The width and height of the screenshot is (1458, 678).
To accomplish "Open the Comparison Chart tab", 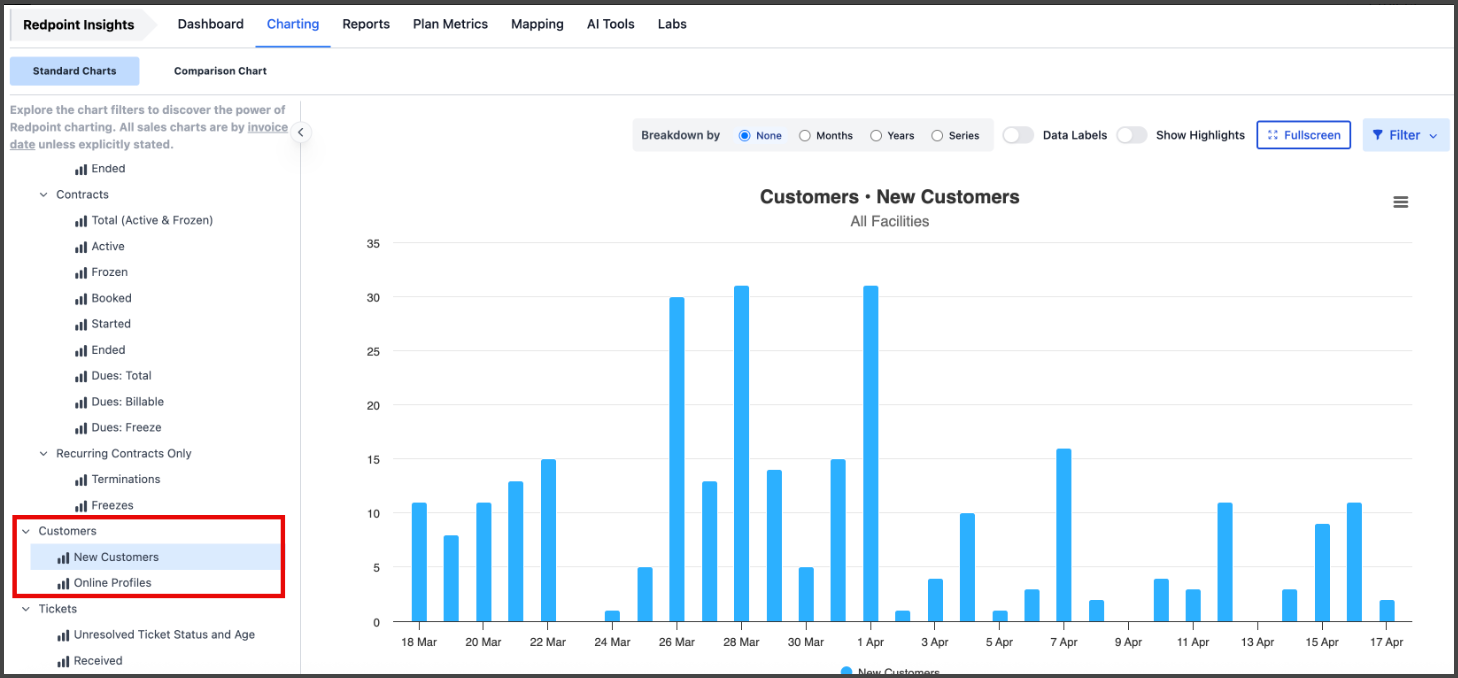I will click(220, 71).
